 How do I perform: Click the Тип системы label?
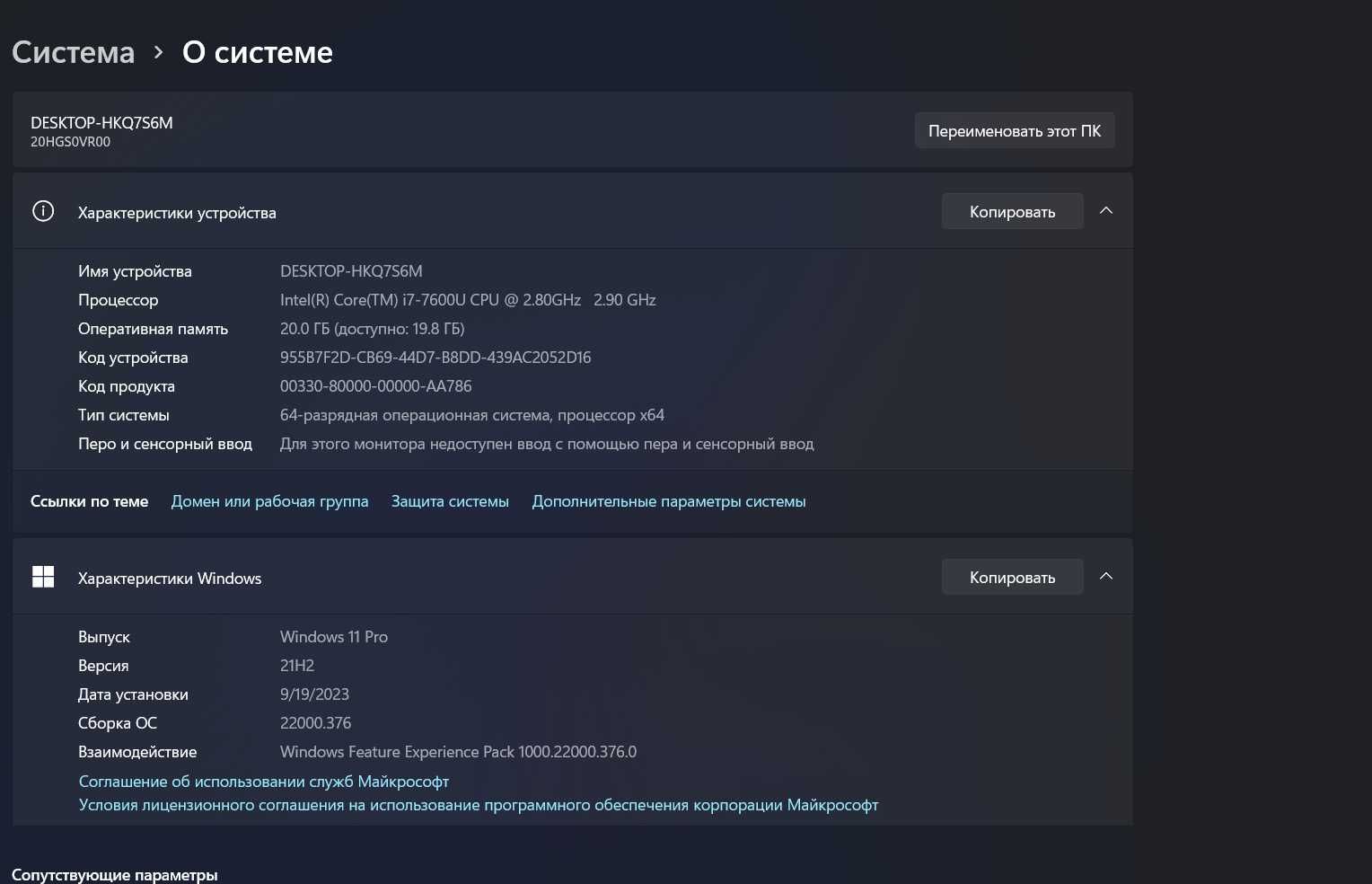(124, 415)
